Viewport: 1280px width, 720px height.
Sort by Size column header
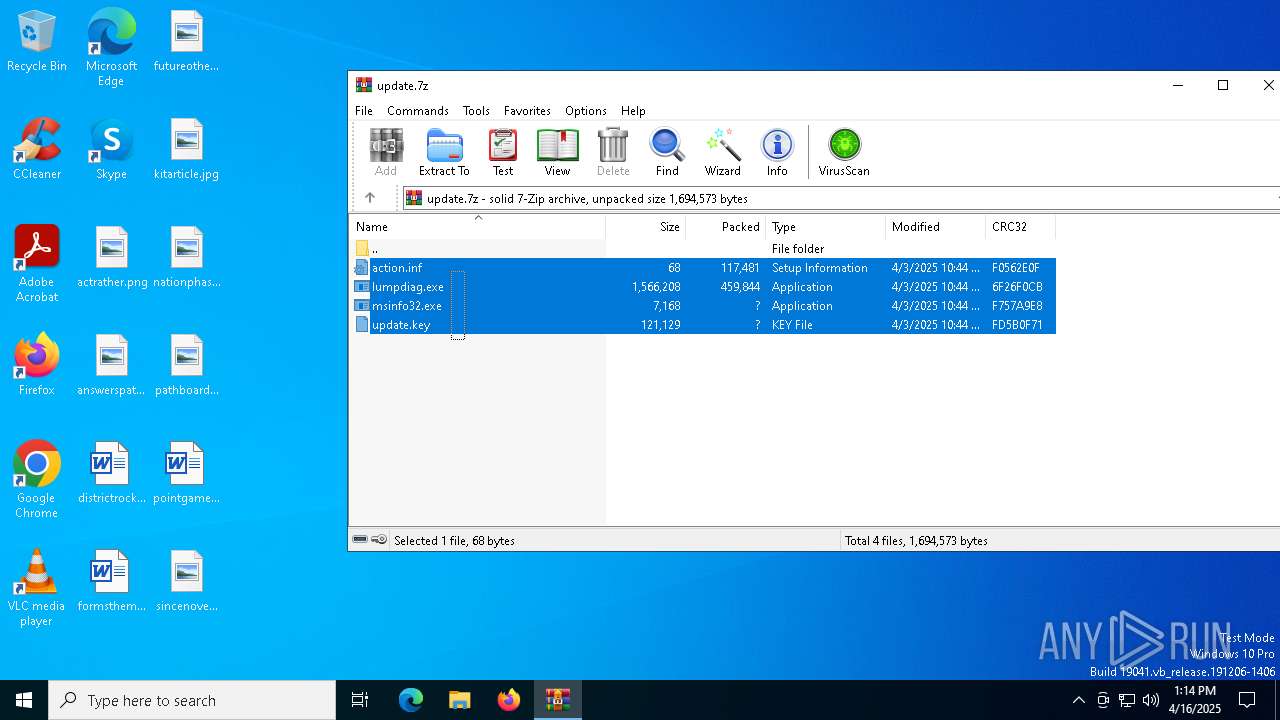tap(646, 227)
